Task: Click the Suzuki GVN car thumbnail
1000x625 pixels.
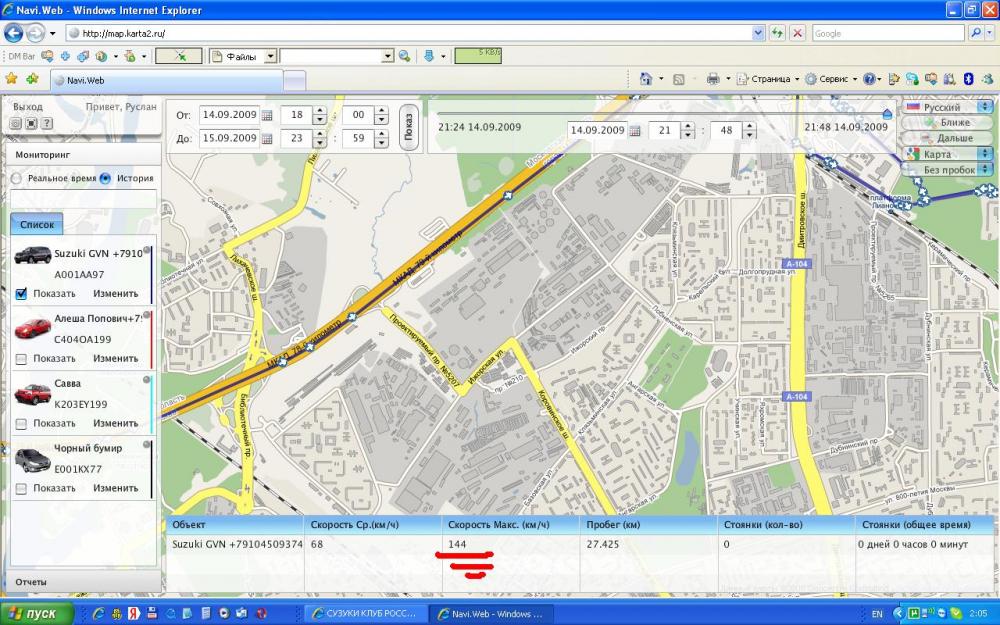Action: (33, 256)
